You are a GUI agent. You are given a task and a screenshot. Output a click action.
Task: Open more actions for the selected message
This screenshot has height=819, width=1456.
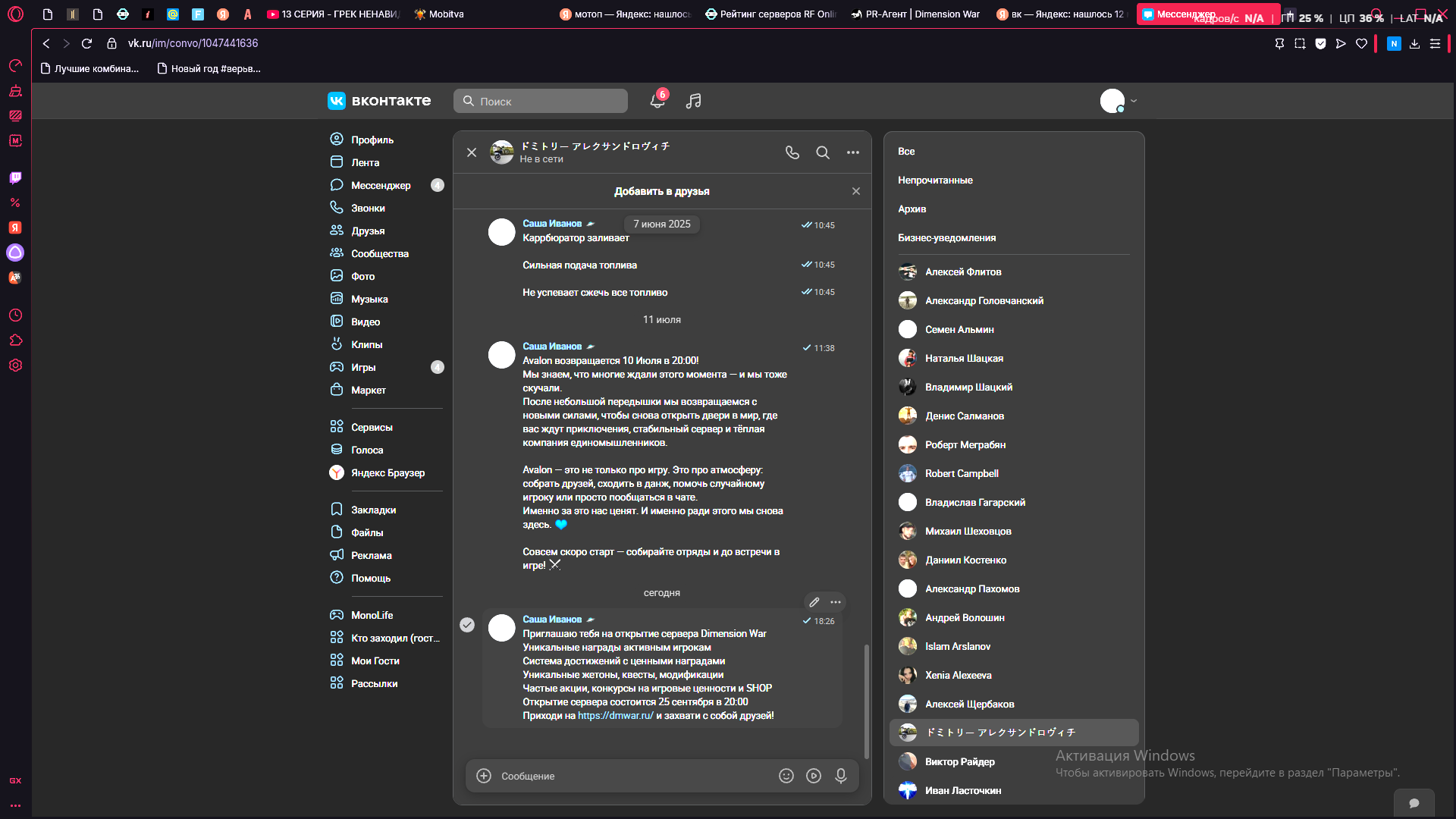click(x=836, y=602)
